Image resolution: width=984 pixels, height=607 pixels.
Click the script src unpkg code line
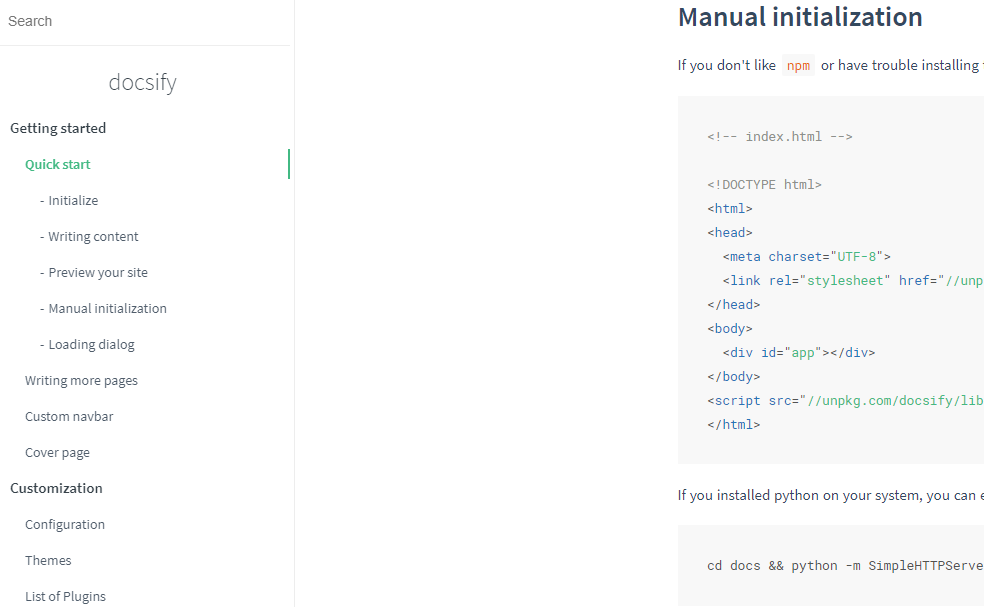point(845,400)
